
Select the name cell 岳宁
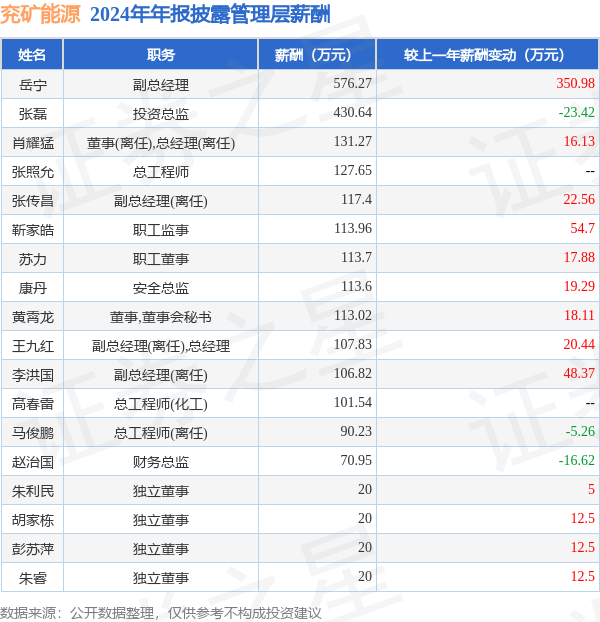click(x=33, y=85)
